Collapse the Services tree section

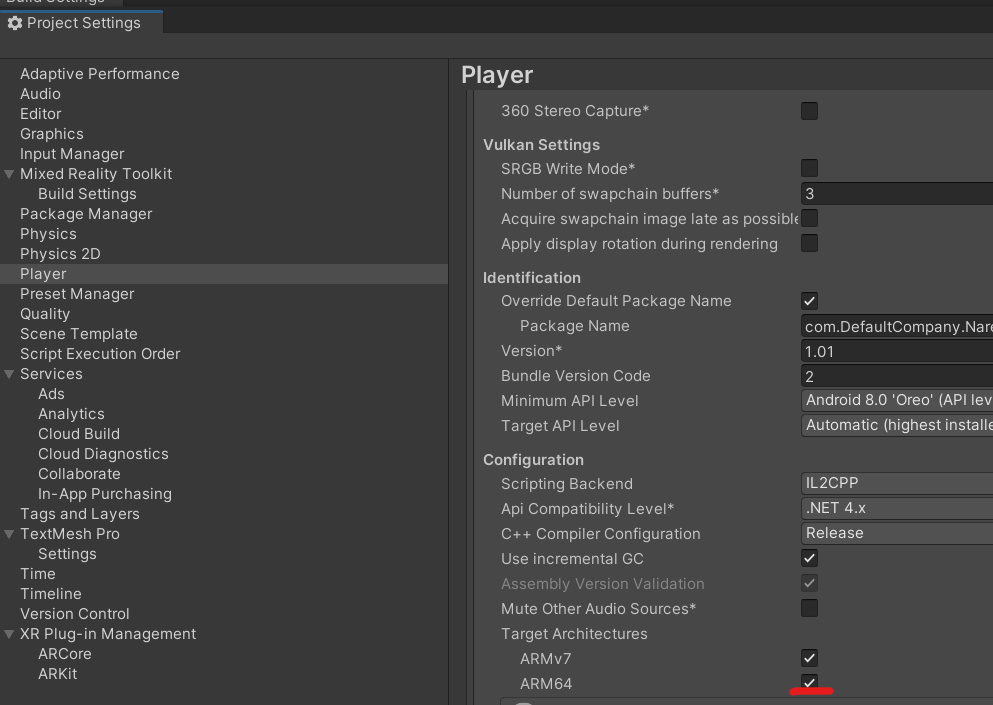click(x=9, y=374)
